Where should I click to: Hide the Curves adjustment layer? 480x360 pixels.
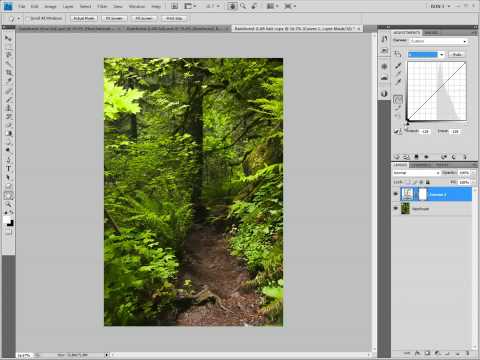(396, 194)
